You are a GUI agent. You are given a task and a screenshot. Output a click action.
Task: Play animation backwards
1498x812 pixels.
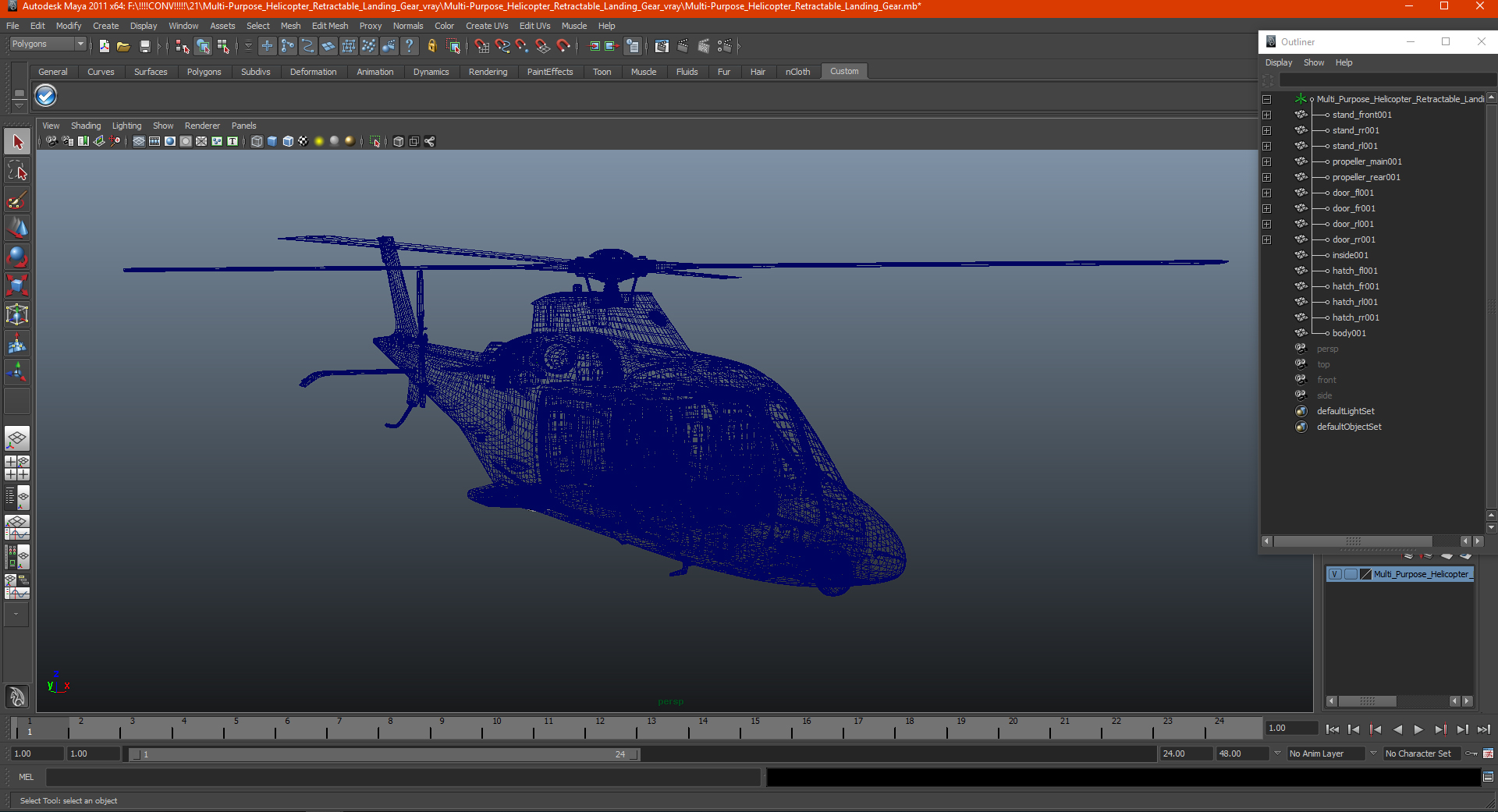tap(1397, 729)
